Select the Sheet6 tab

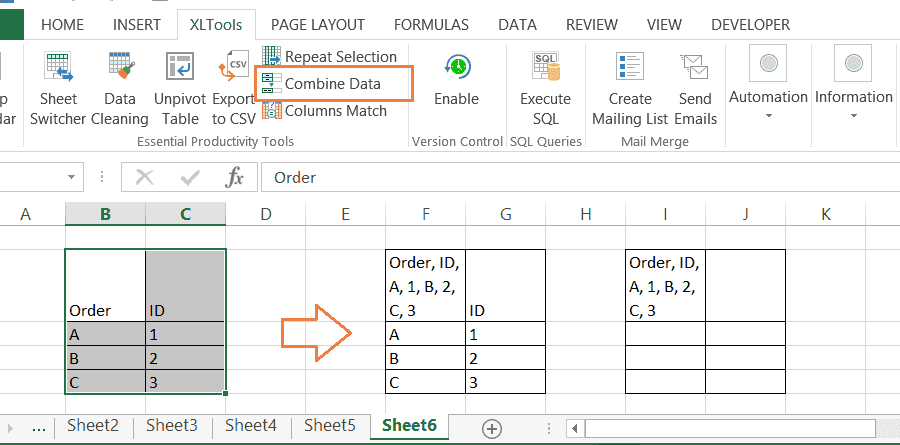click(x=410, y=425)
